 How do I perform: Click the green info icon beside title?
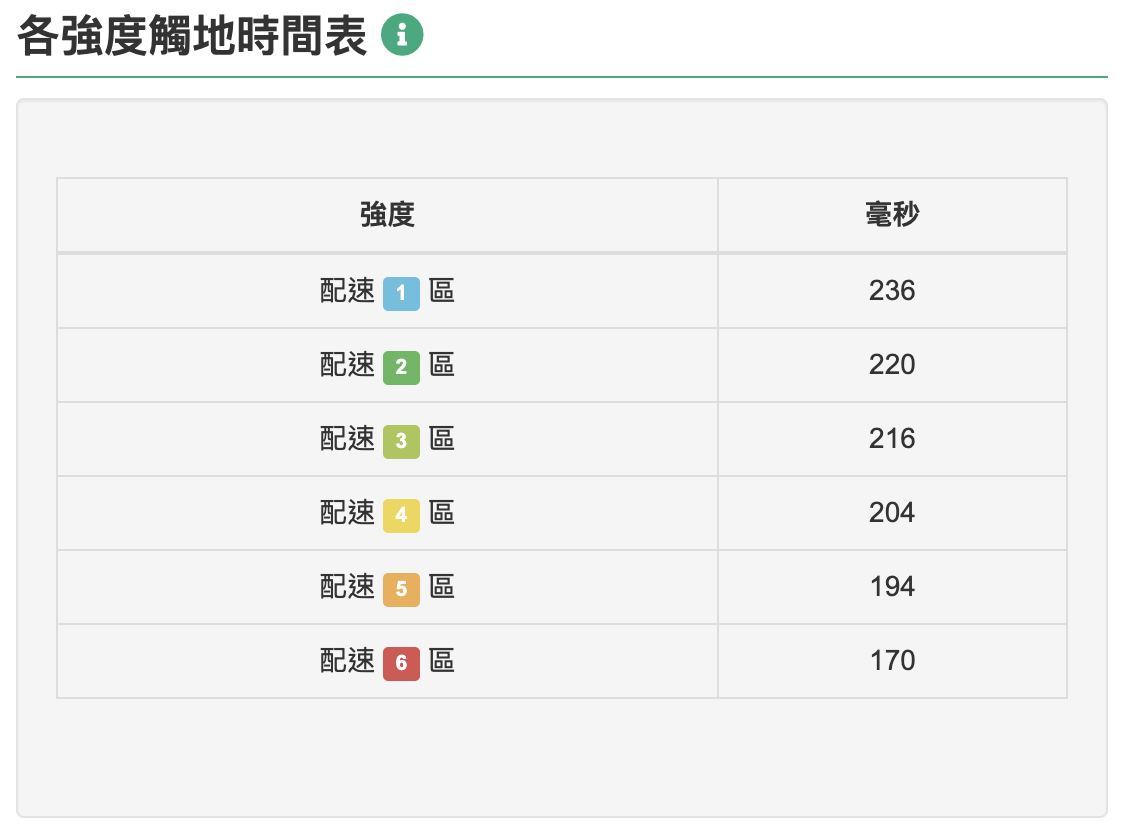pos(402,36)
